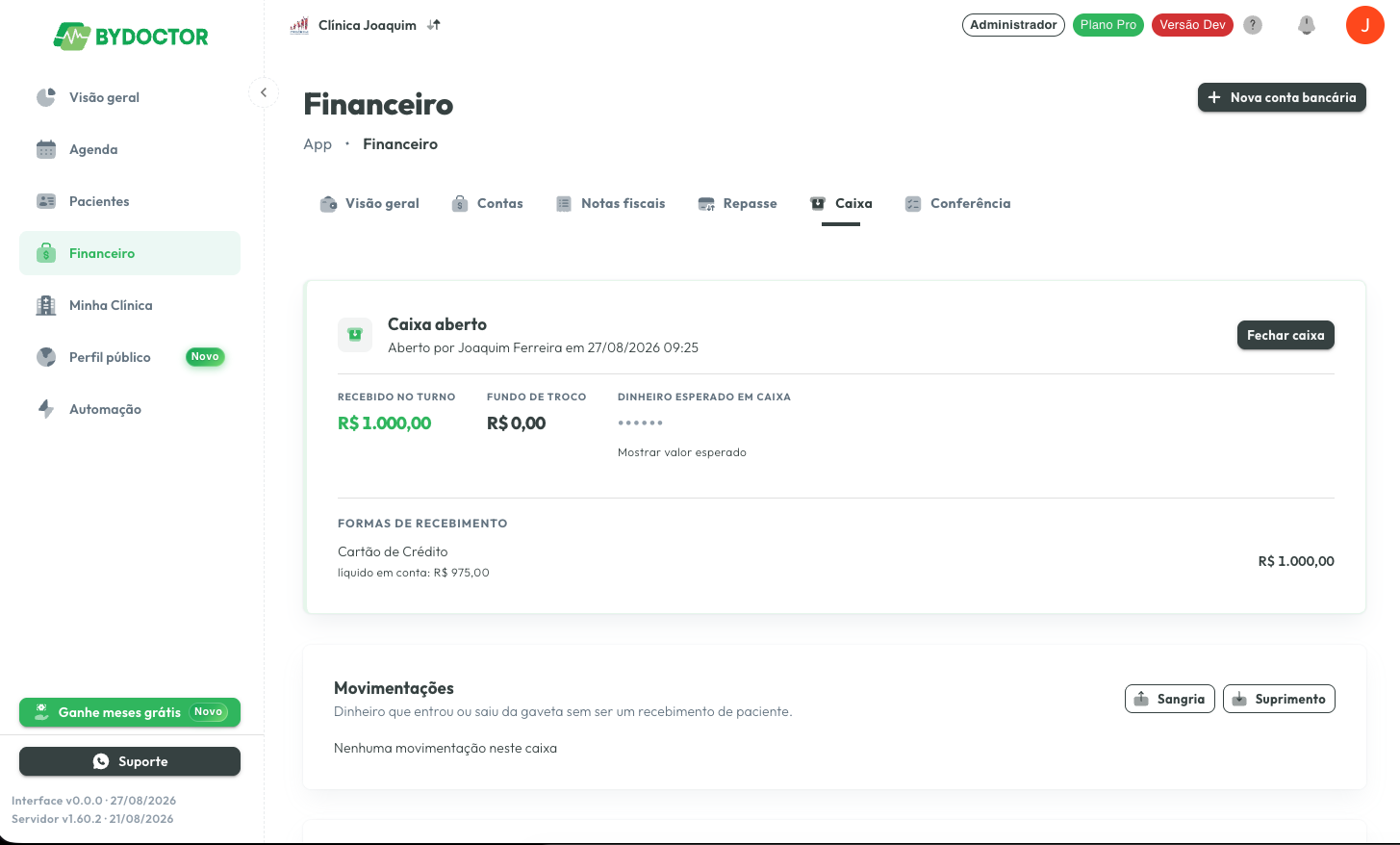The image size is (1400, 845).
Task: Click the Contas tab icon
Action: click(460, 204)
